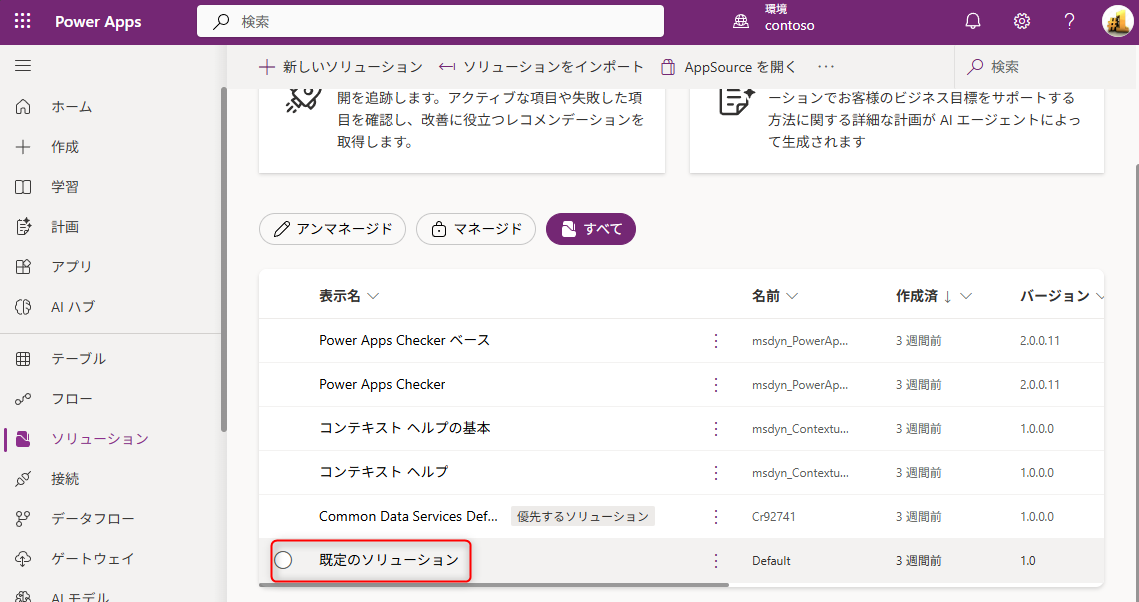The width and height of the screenshot is (1139, 602).
Task: Click 新しいソリューション button
Action: (341, 67)
